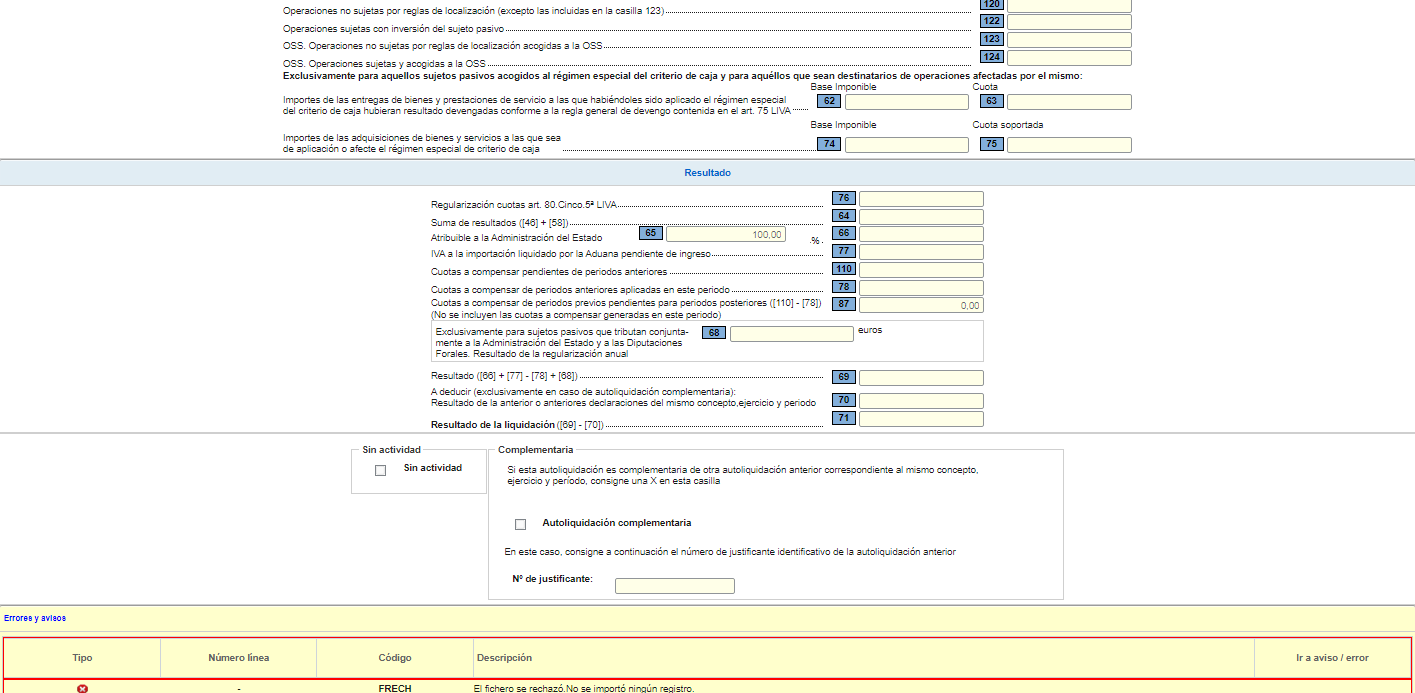Enable the Autoliquidación complementaria checkbox

520,524
